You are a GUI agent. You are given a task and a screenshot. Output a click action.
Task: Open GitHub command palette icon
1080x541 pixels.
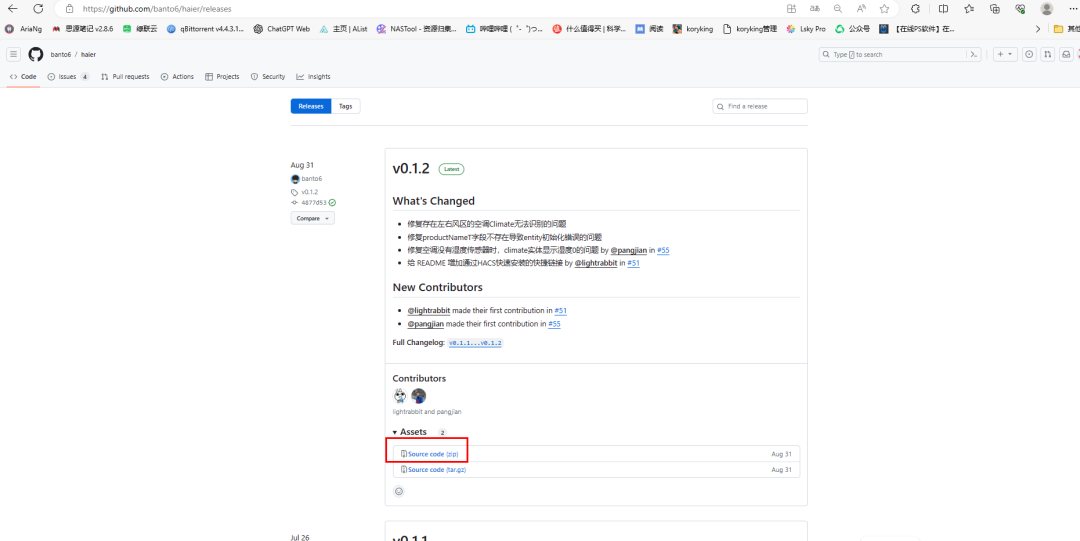(974, 54)
